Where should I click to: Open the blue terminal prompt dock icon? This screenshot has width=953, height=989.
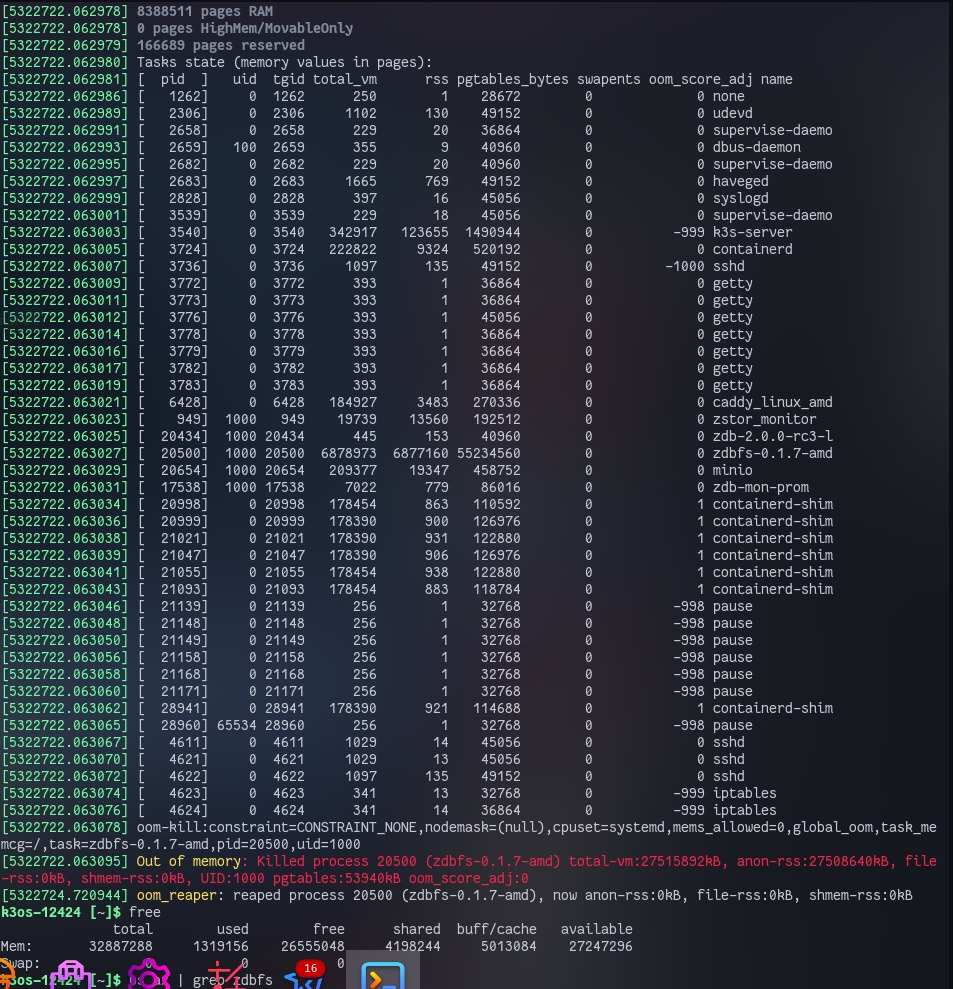(382, 976)
